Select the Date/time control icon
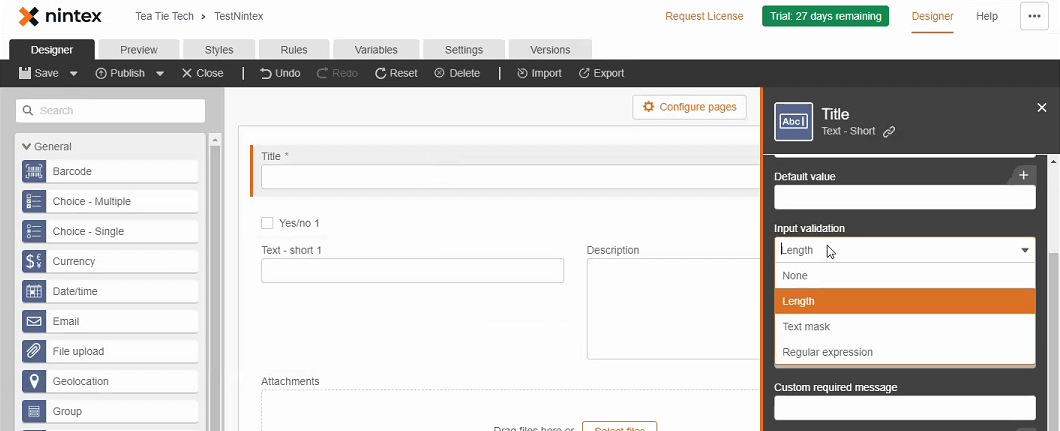 (x=34, y=291)
